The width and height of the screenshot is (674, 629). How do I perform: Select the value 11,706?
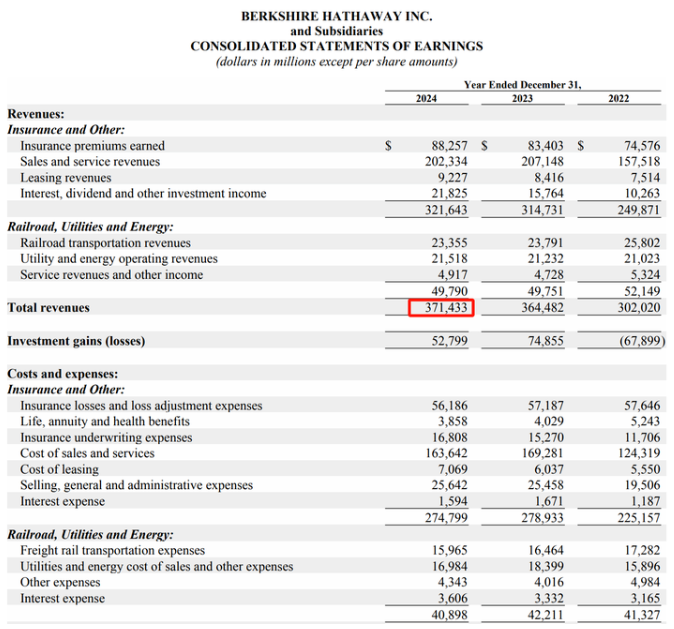coord(642,438)
